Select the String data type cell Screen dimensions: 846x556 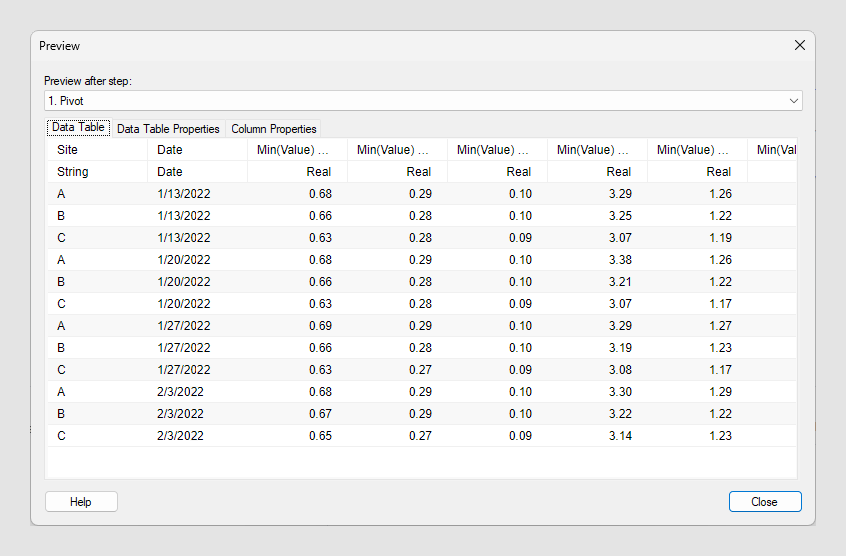[96, 172]
